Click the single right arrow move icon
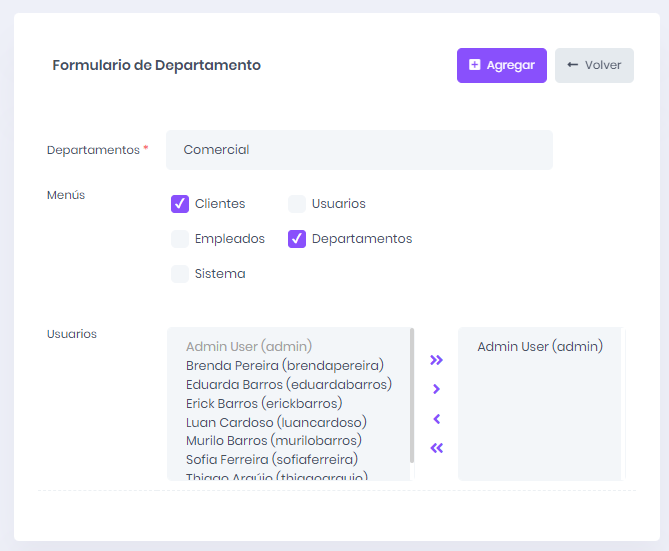Viewport: 669px width, 551px height. pyautogui.click(x=436, y=389)
